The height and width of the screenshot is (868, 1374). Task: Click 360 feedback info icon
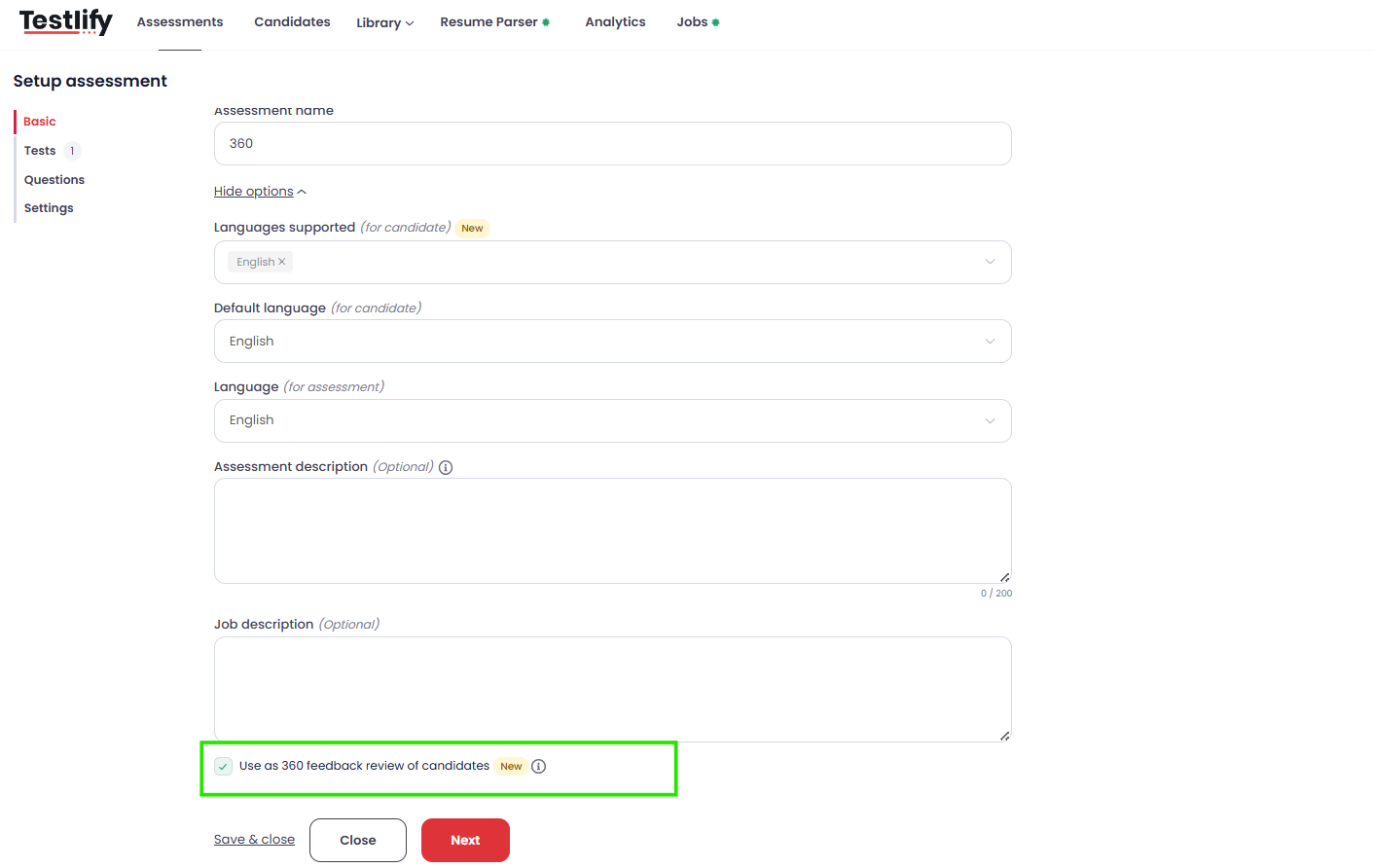(539, 767)
